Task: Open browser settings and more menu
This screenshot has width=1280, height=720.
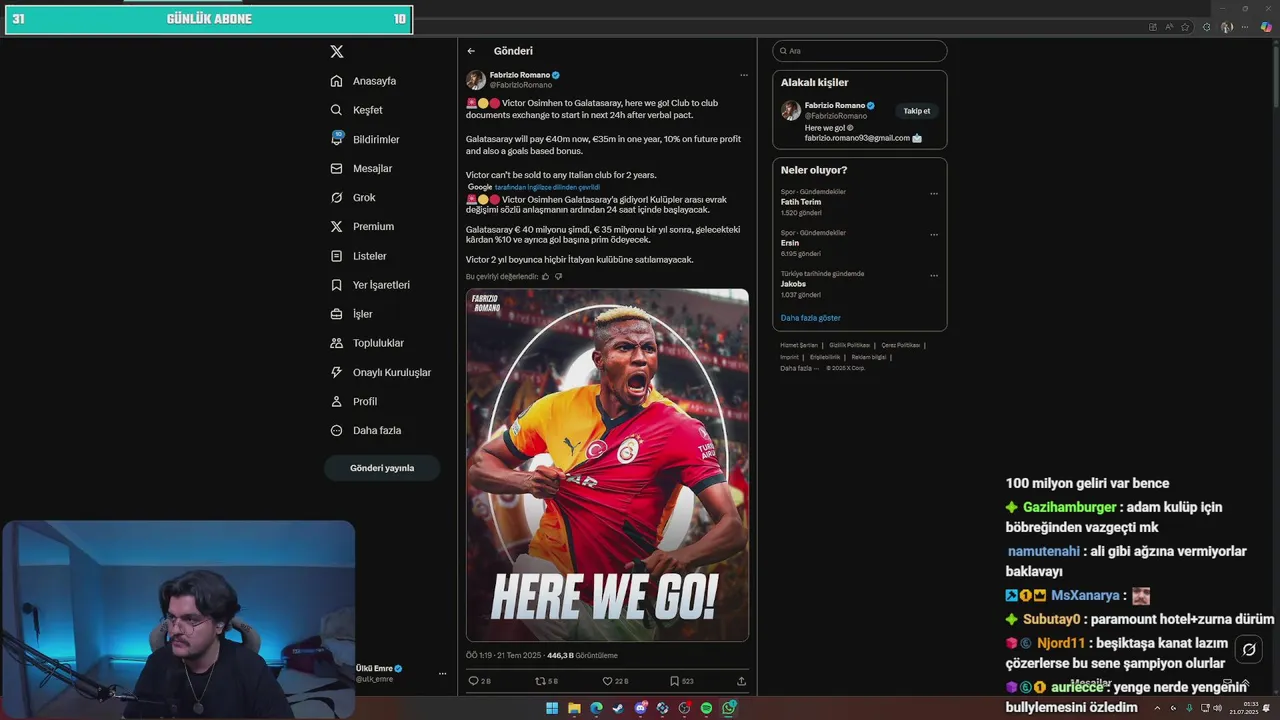Action: coord(1245,27)
